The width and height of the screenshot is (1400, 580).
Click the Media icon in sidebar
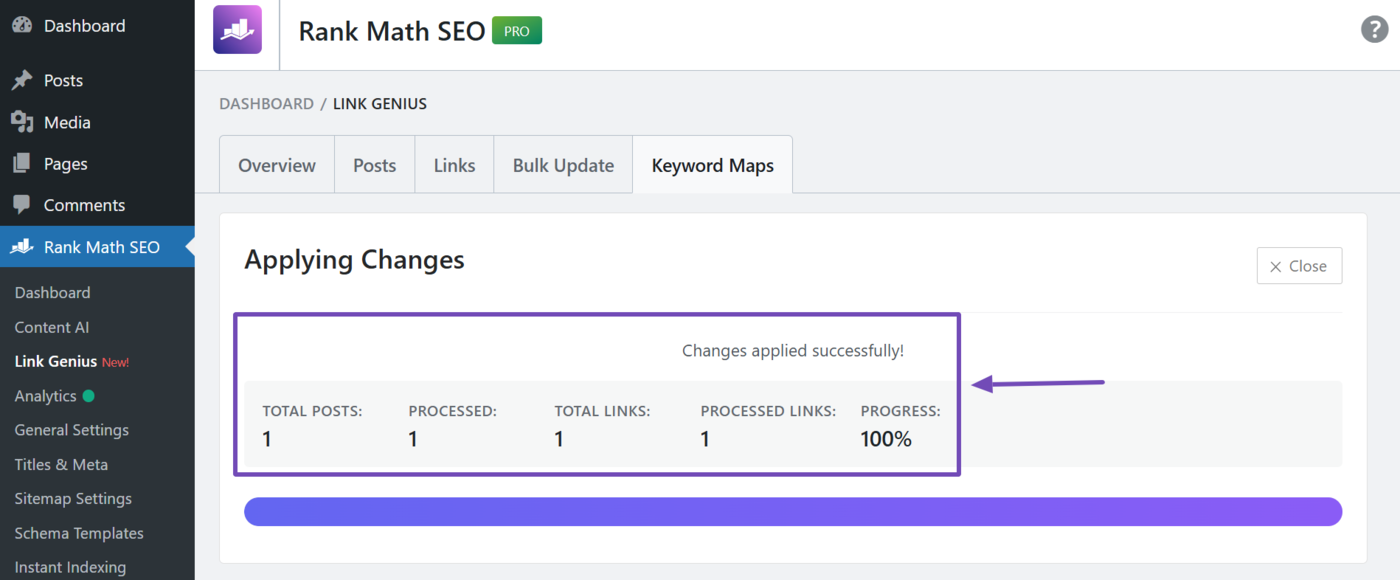pos(22,122)
